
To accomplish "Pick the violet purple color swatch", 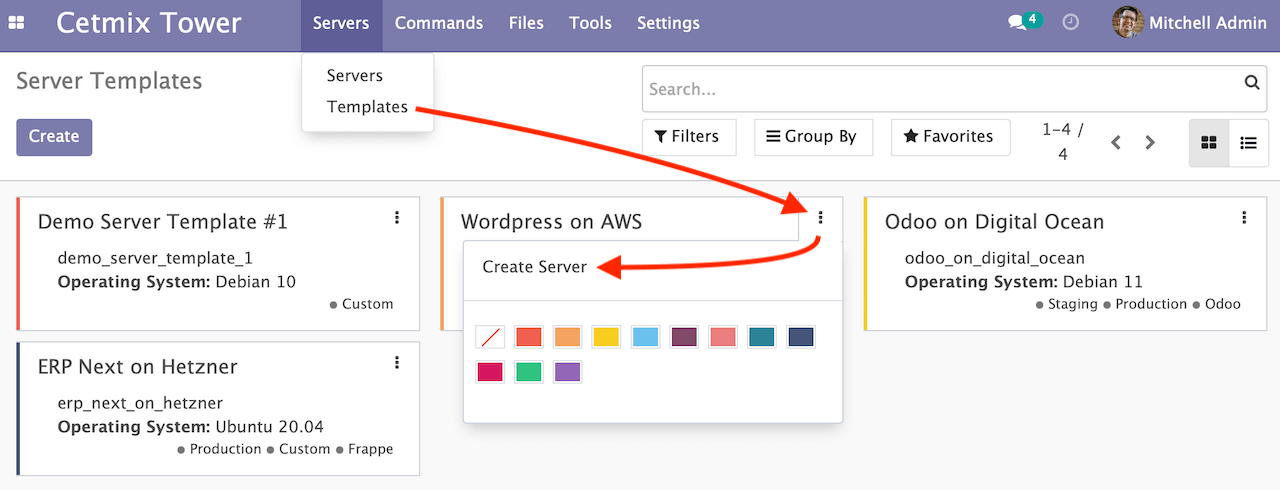I will (567, 373).
